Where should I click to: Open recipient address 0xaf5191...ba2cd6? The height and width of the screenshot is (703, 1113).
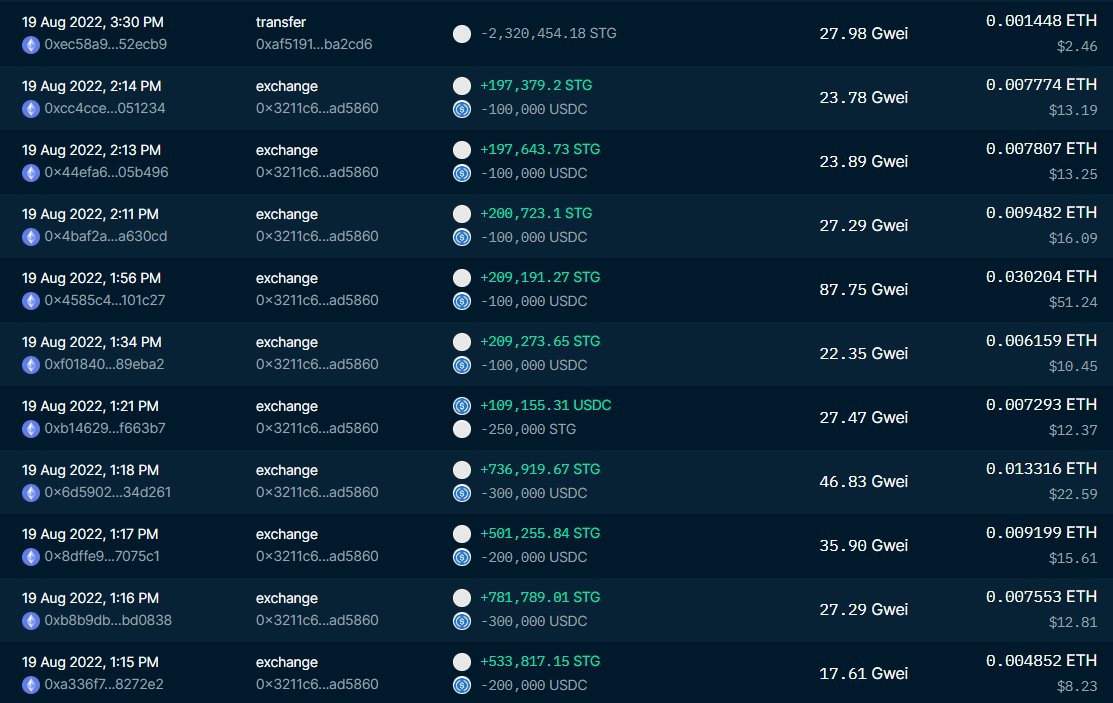pyautogui.click(x=312, y=45)
